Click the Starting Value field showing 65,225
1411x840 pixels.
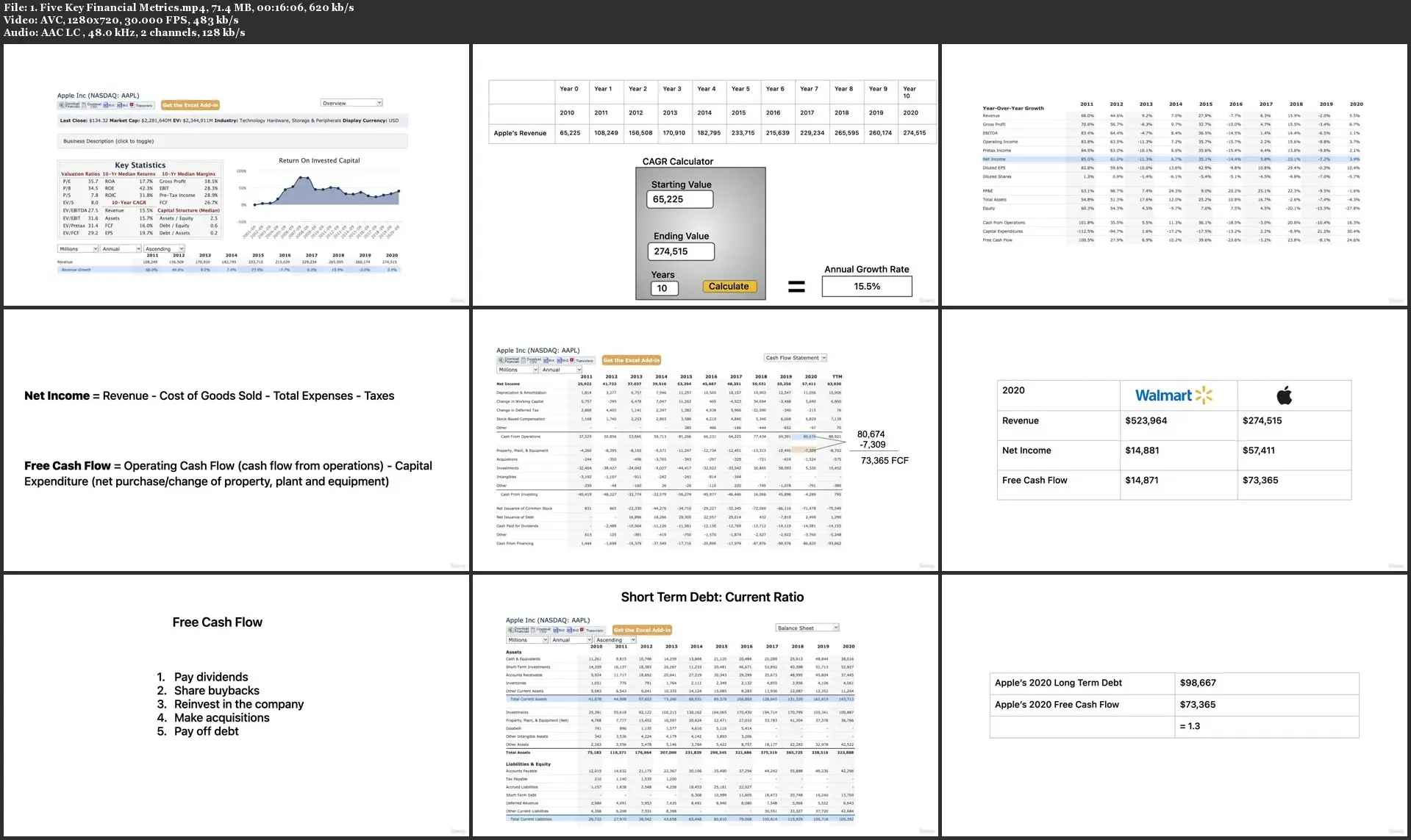[x=680, y=199]
